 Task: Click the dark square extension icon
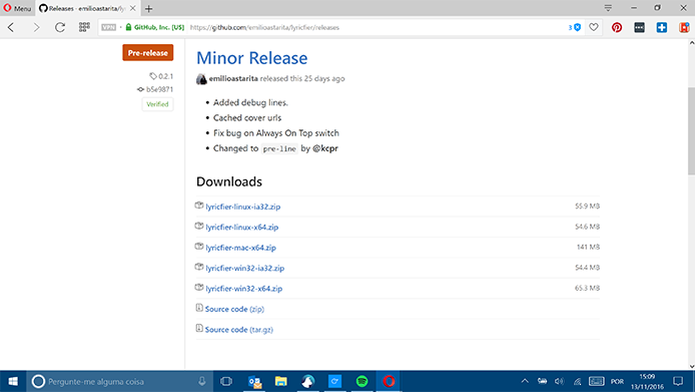(639, 27)
